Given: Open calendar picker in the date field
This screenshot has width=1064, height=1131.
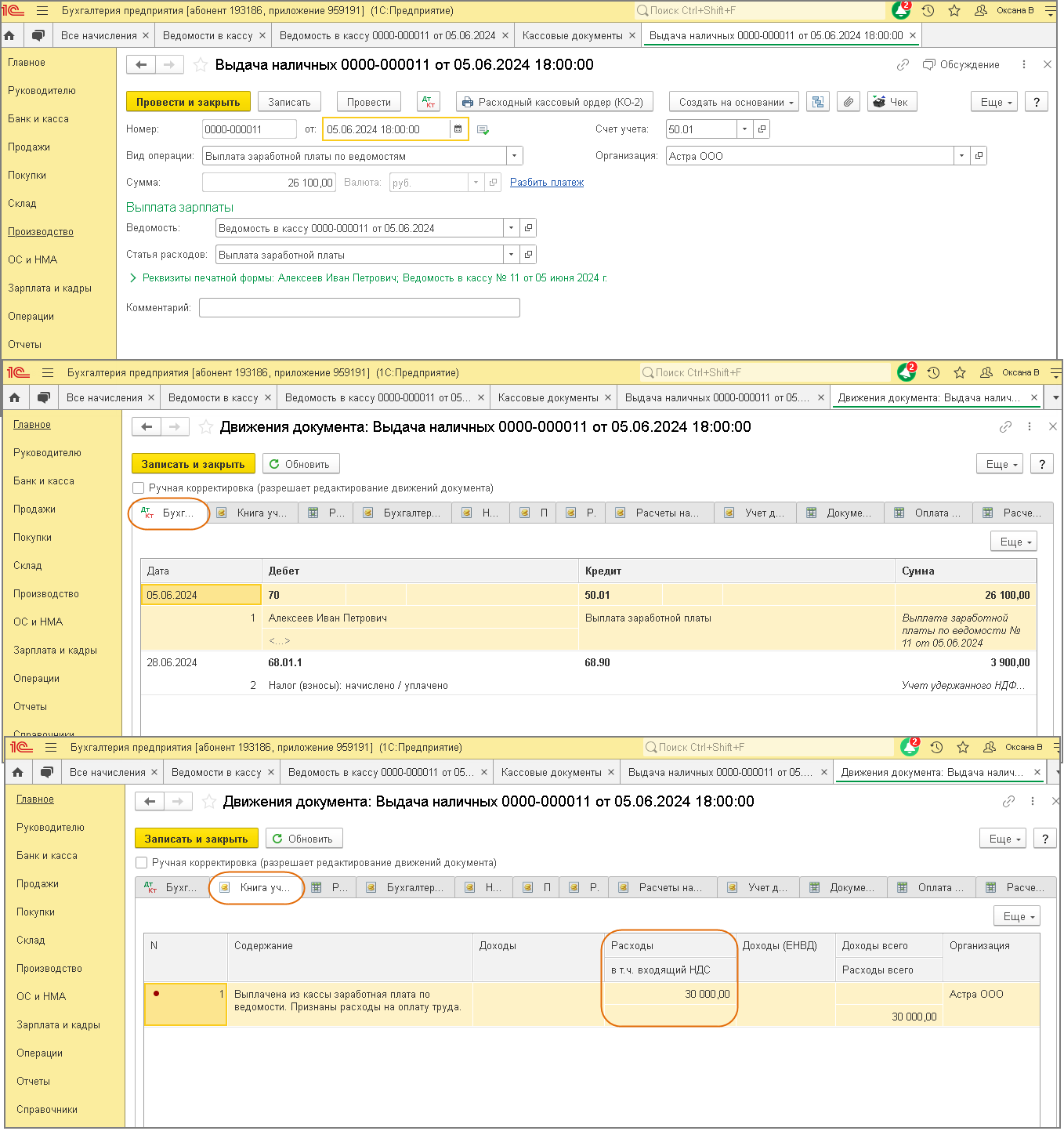Looking at the screenshot, I should pos(458,129).
